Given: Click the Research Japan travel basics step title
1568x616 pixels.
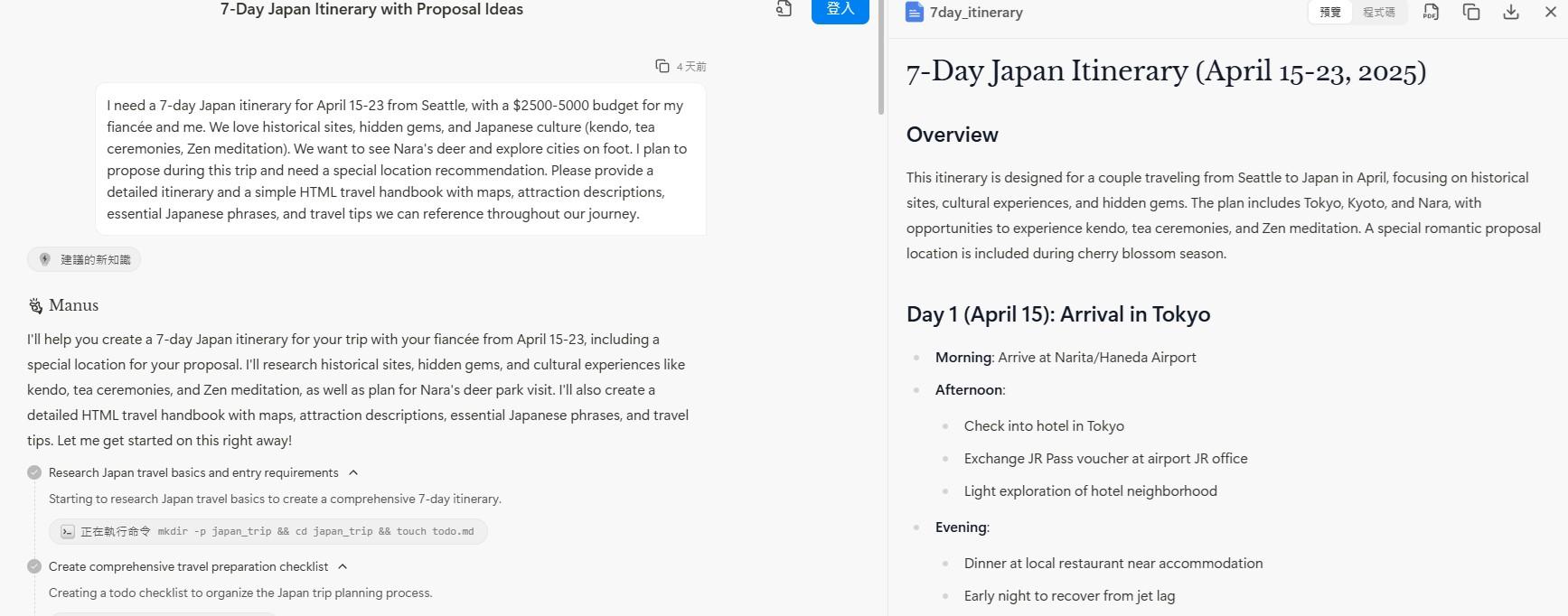Looking at the screenshot, I should click(193, 472).
